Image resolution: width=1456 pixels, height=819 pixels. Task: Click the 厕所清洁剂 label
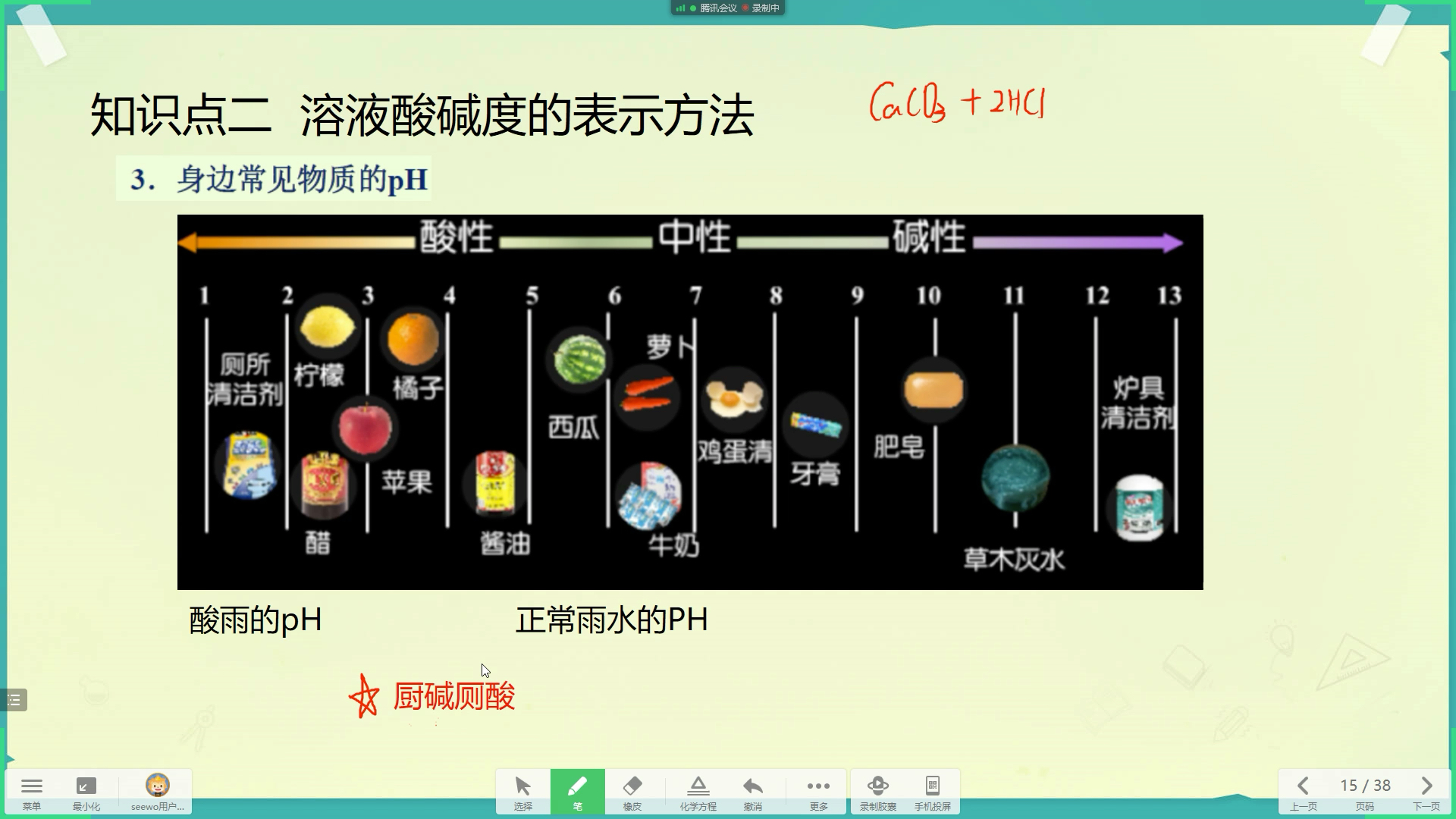(x=245, y=378)
